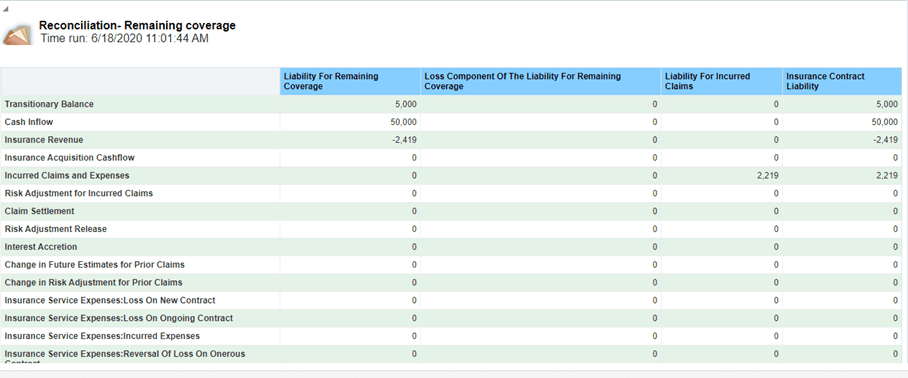The height and width of the screenshot is (378, 908).
Task: Click the 'Loss Component Of The Liability' column header
Action: pyautogui.click(x=540, y=81)
